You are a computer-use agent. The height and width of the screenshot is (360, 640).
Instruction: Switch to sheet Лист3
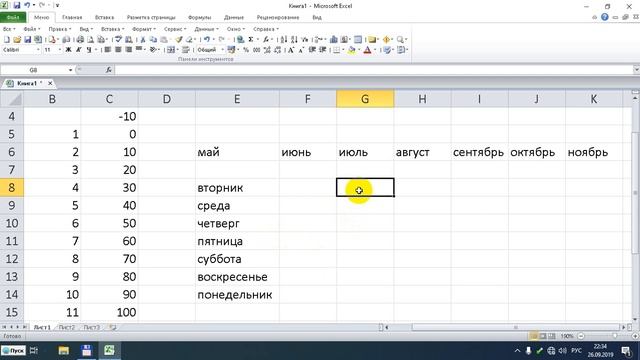91,327
